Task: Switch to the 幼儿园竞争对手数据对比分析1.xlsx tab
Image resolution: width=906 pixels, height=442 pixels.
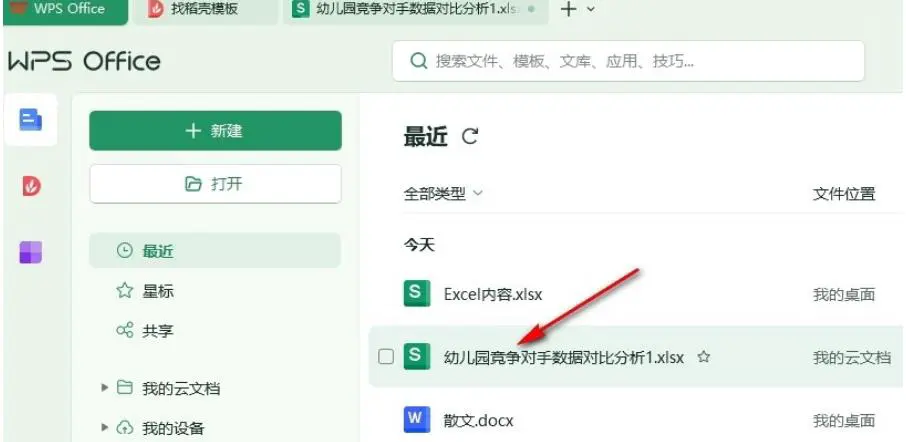Action: [x=415, y=10]
